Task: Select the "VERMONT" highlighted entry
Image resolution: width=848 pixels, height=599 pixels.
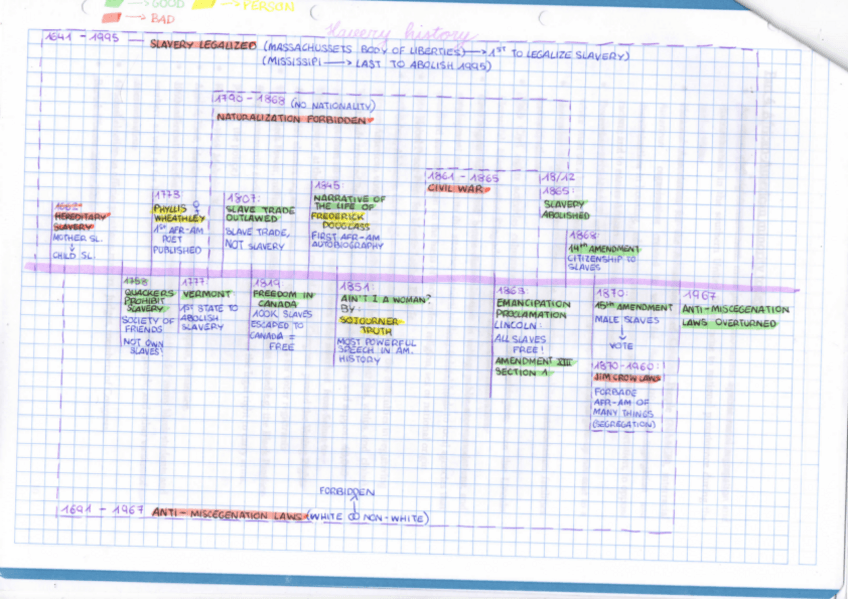Action: 207,295
